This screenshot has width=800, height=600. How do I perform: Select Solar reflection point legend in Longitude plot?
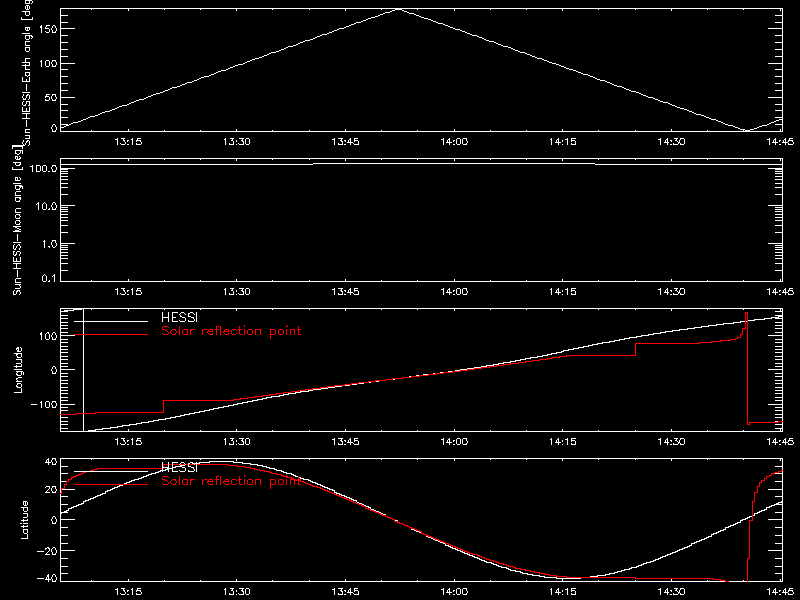click(x=231, y=331)
